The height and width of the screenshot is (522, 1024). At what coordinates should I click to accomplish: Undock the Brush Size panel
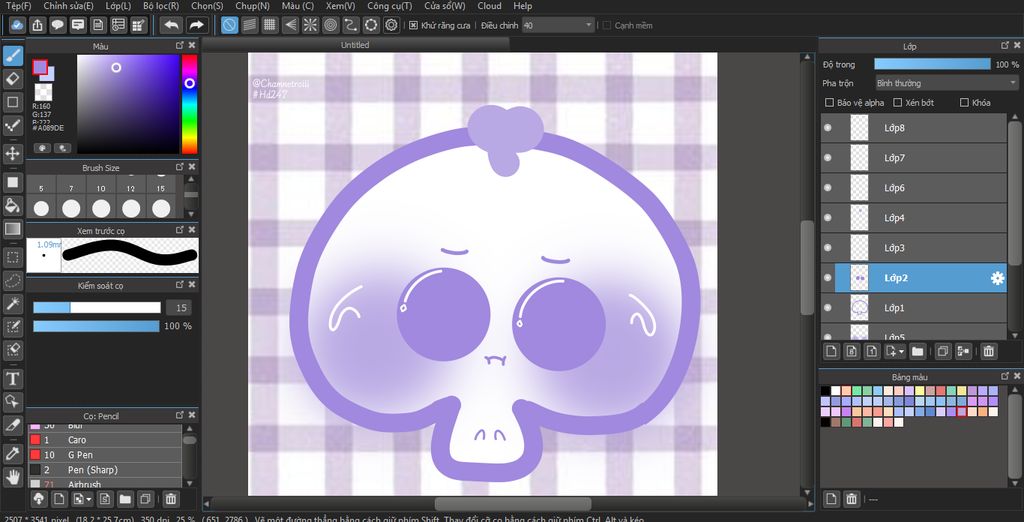coord(180,167)
